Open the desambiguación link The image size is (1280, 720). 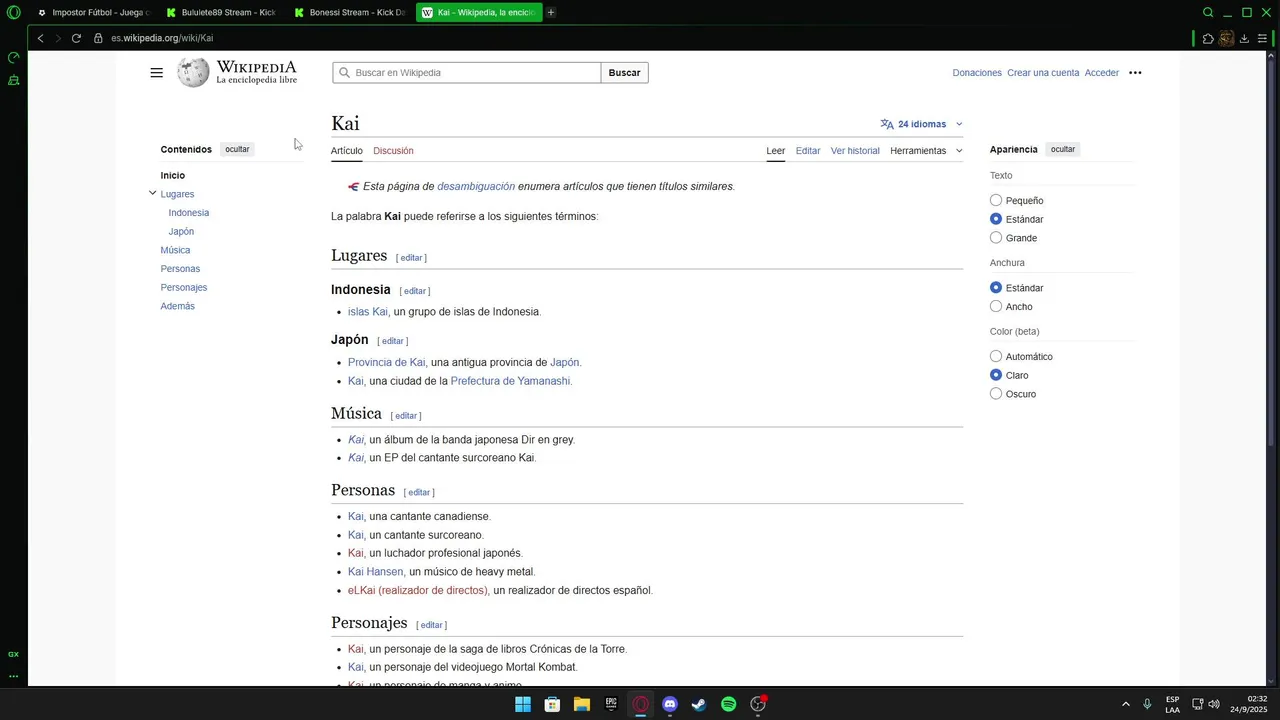click(x=476, y=186)
